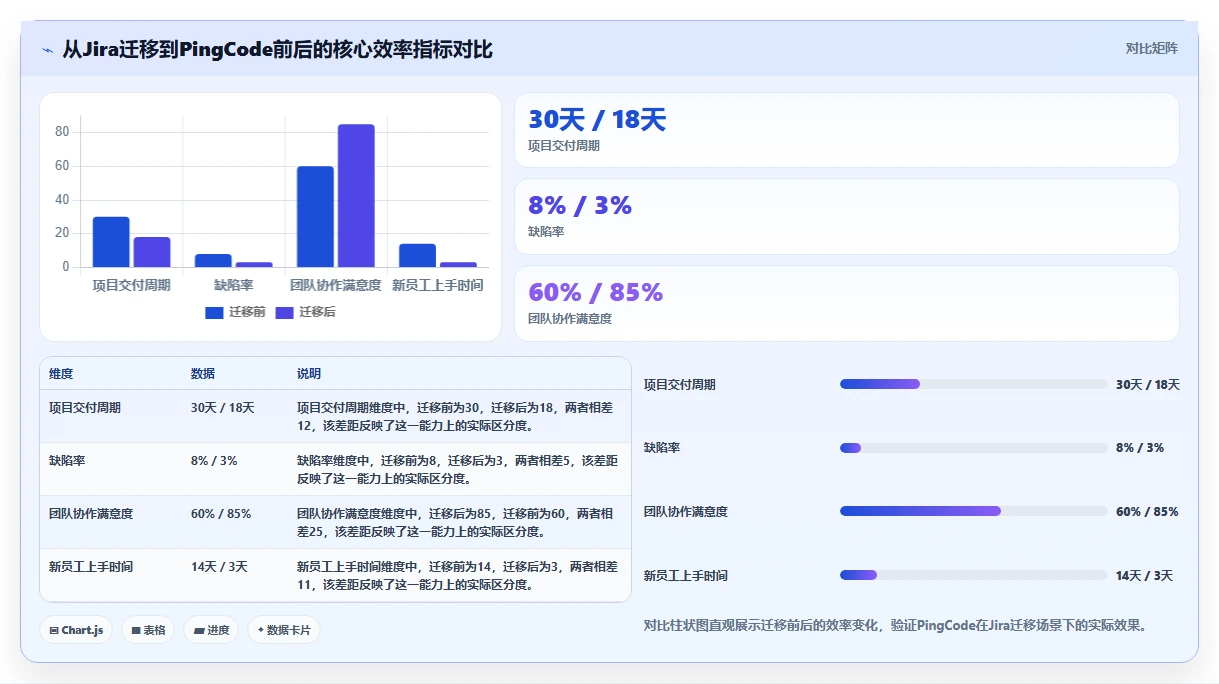
Task: Click the progress value 60% / 85%
Action: (1147, 512)
